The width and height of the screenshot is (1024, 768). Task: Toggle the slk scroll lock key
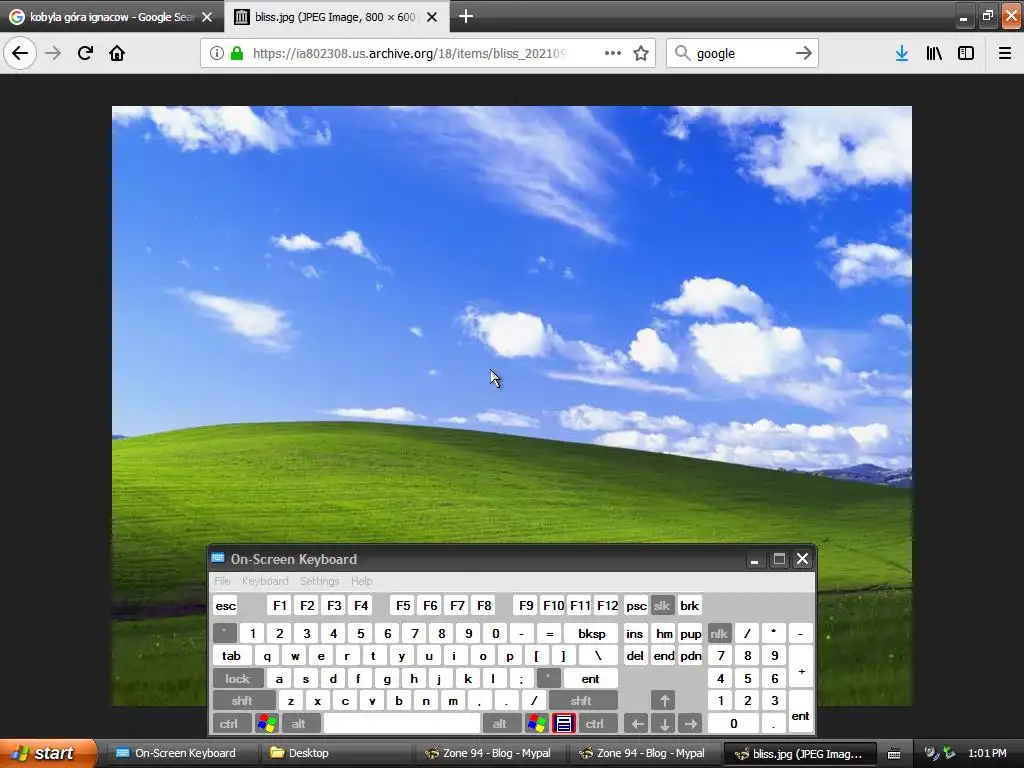[662, 605]
